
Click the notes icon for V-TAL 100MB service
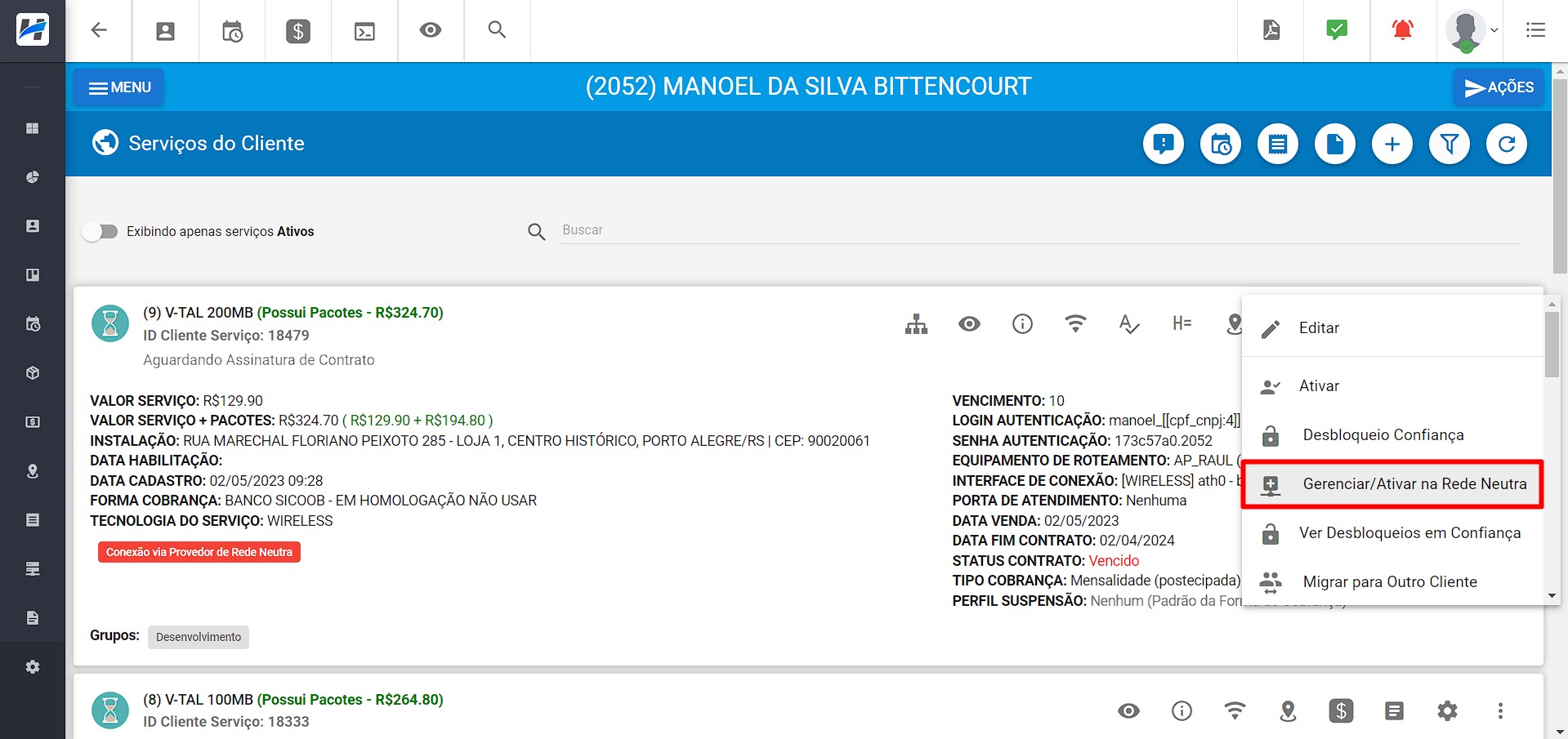coord(1395,711)
